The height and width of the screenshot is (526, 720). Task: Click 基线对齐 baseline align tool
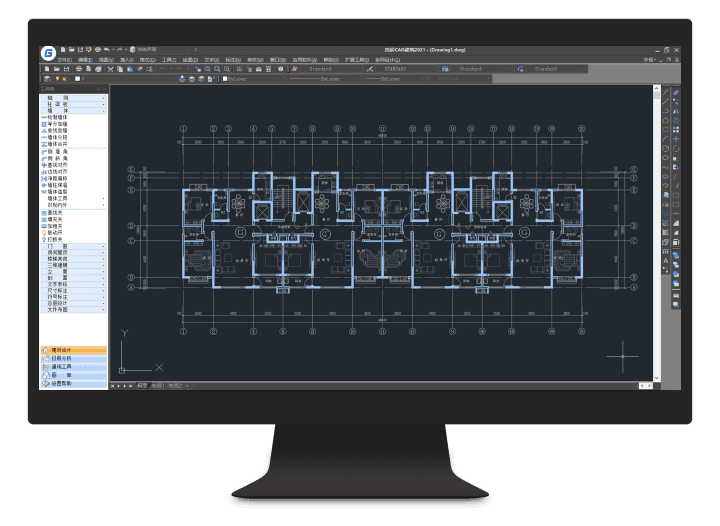coord(55,165)
